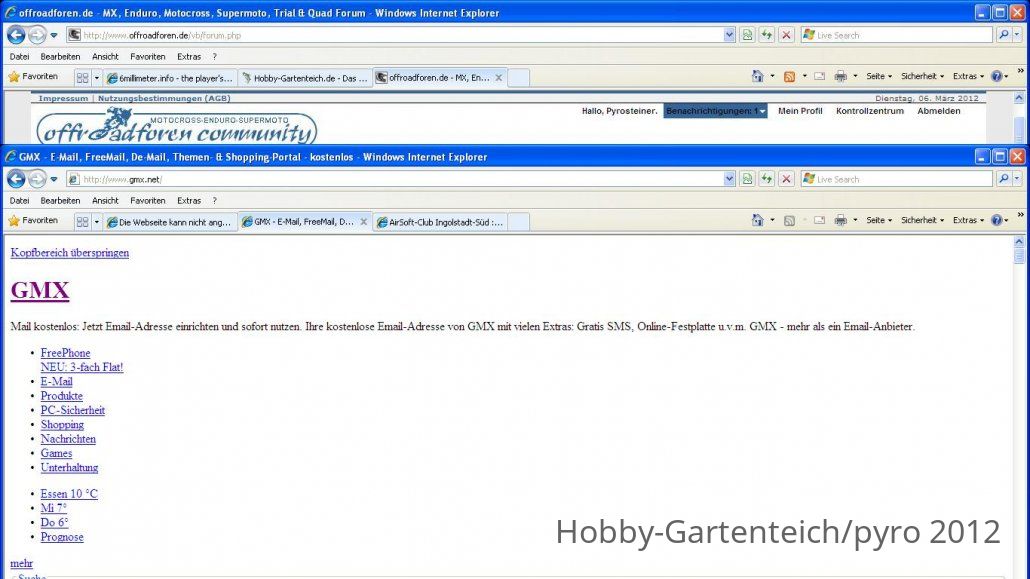Click the read mail icon in offroadforen window

(819, 76)
